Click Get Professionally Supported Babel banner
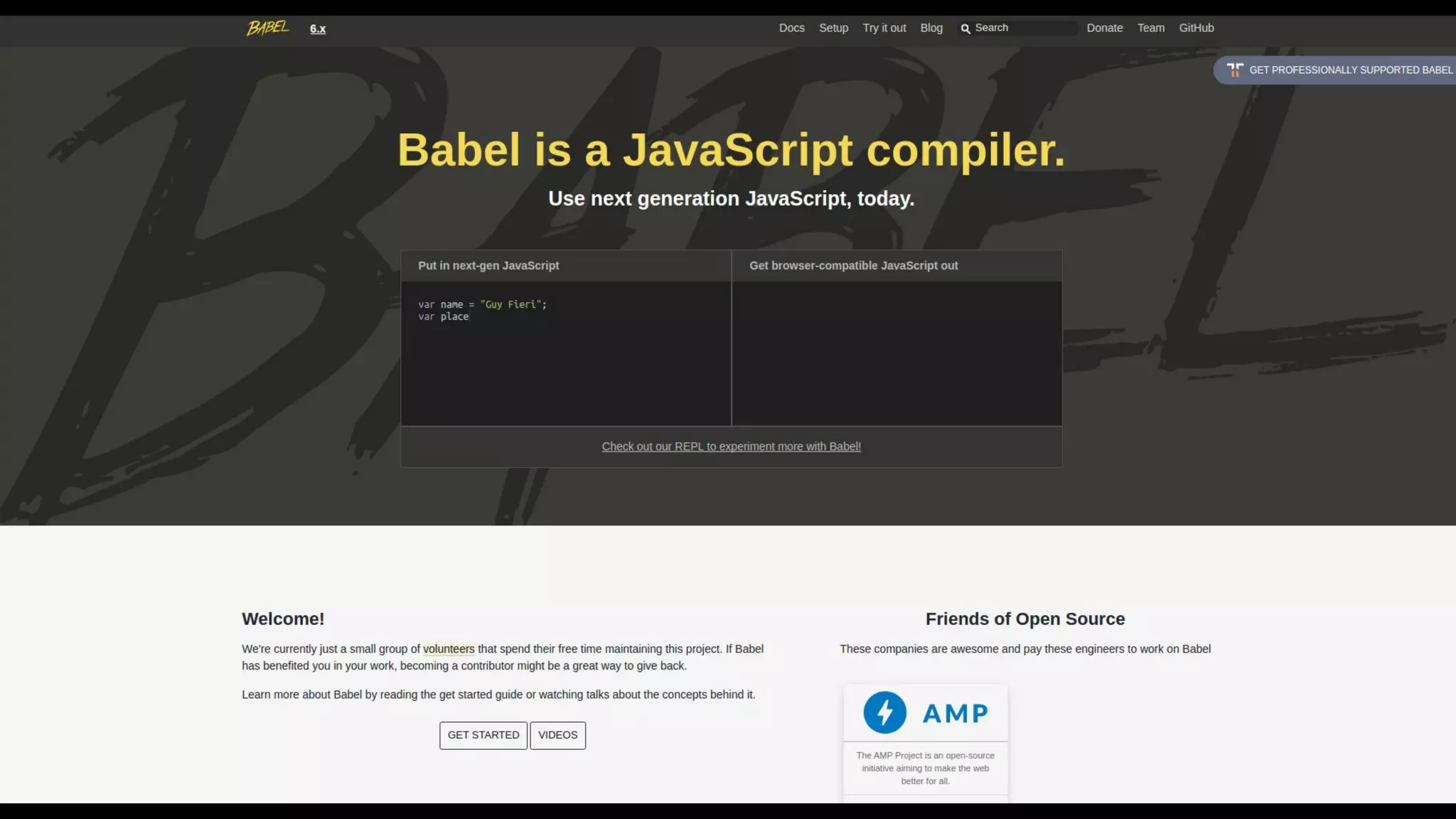The image size is (1456, 819). point(1334,70)
